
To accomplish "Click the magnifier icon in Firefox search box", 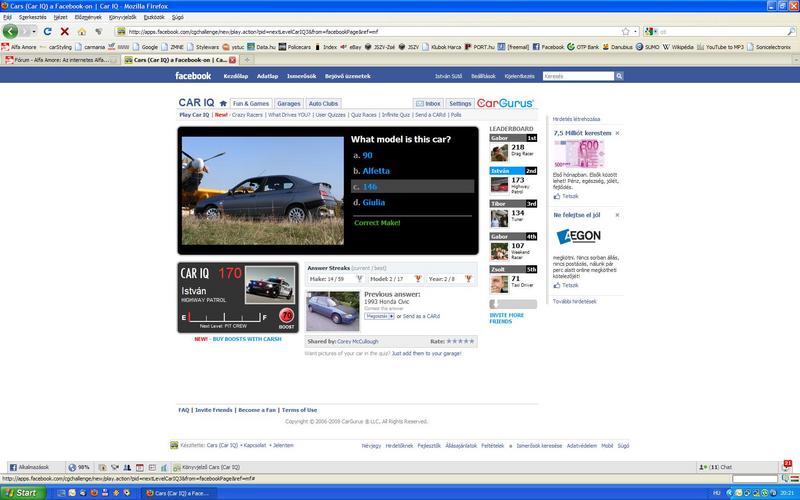I will coord(791,32).
